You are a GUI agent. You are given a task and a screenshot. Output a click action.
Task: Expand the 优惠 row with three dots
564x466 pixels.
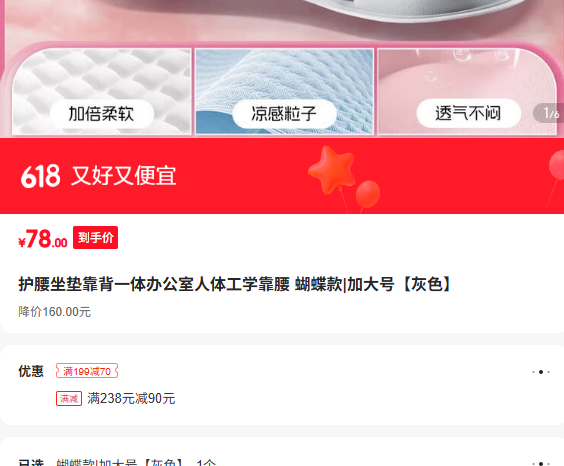(541, 372)
